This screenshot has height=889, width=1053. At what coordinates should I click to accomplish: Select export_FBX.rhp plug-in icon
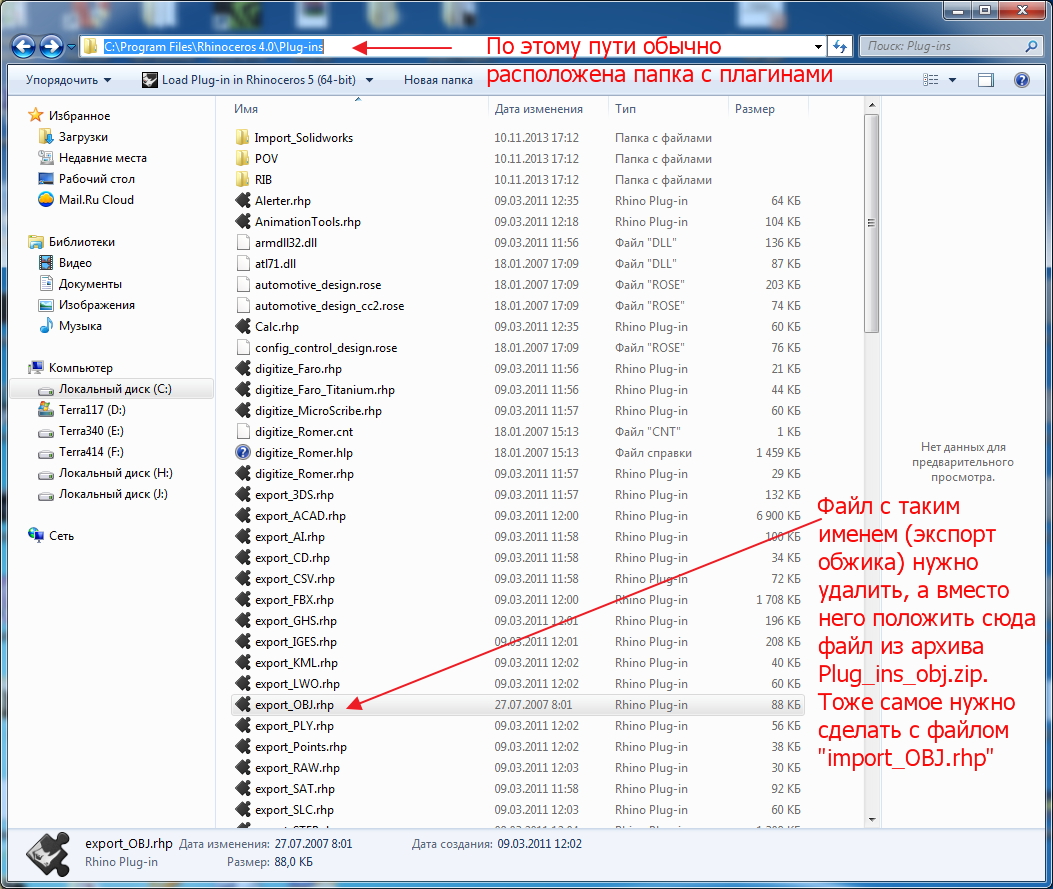[x=243, y=600]
